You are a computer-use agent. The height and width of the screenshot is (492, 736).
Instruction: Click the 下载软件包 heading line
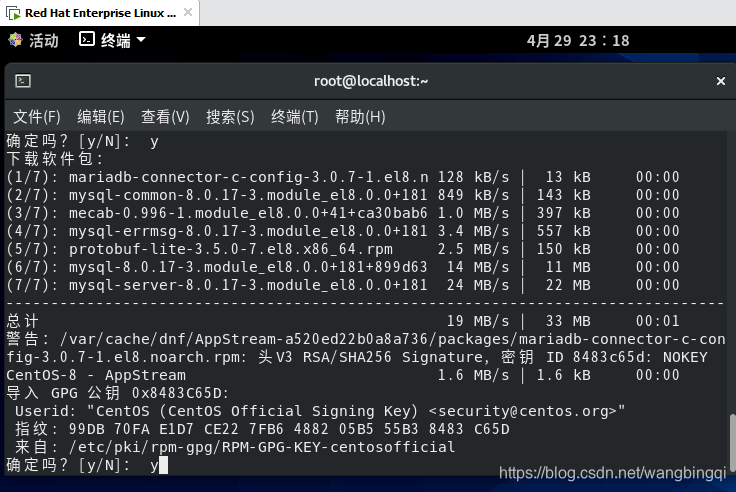click(x=55, y=159)
